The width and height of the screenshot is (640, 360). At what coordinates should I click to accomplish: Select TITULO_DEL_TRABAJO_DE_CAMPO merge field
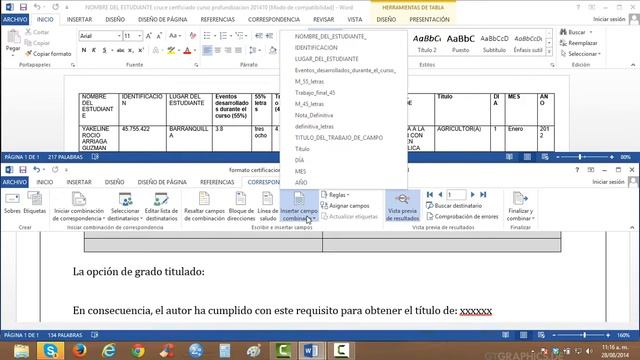point(339,138)
